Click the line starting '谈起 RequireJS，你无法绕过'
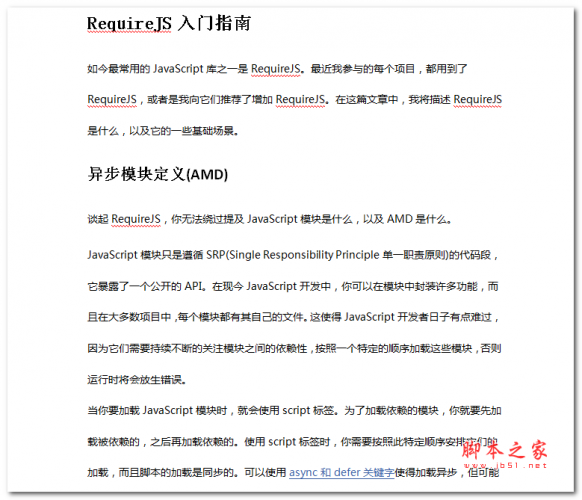 [270, 219]
